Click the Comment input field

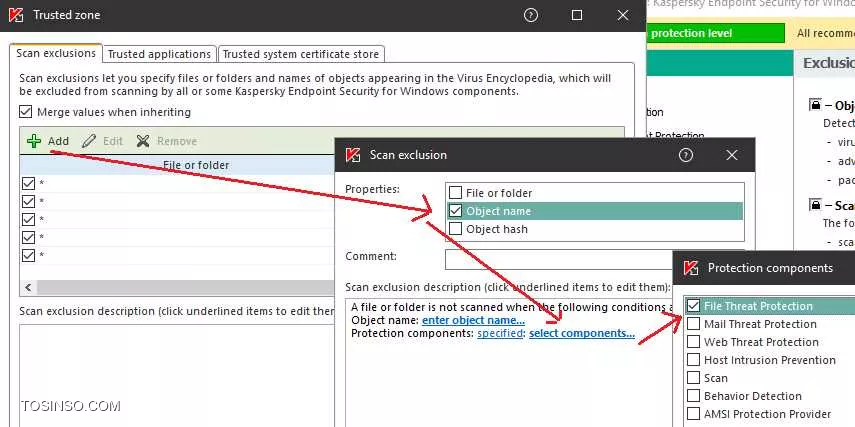pos(559,260)
